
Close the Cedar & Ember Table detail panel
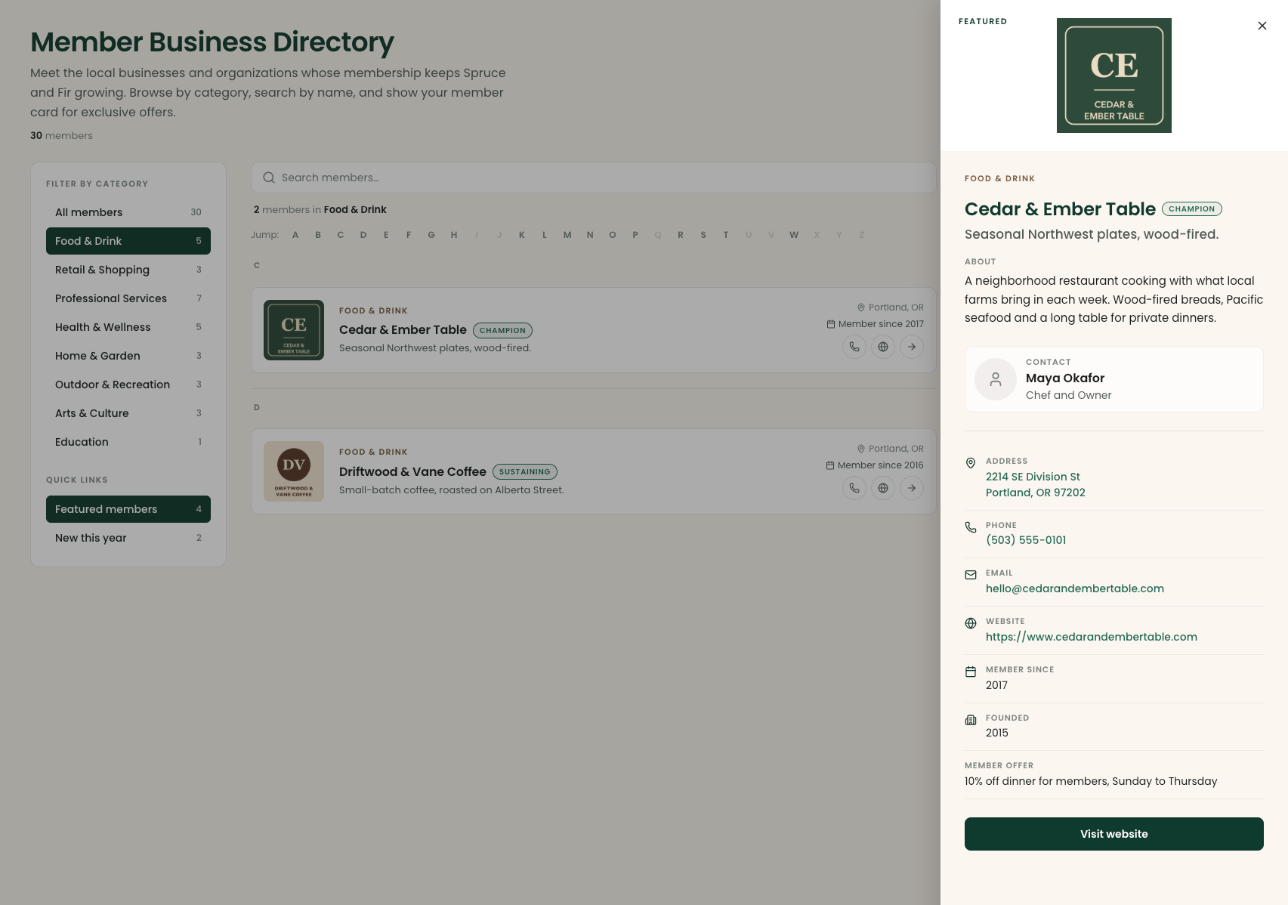(x=1262, y=26)
